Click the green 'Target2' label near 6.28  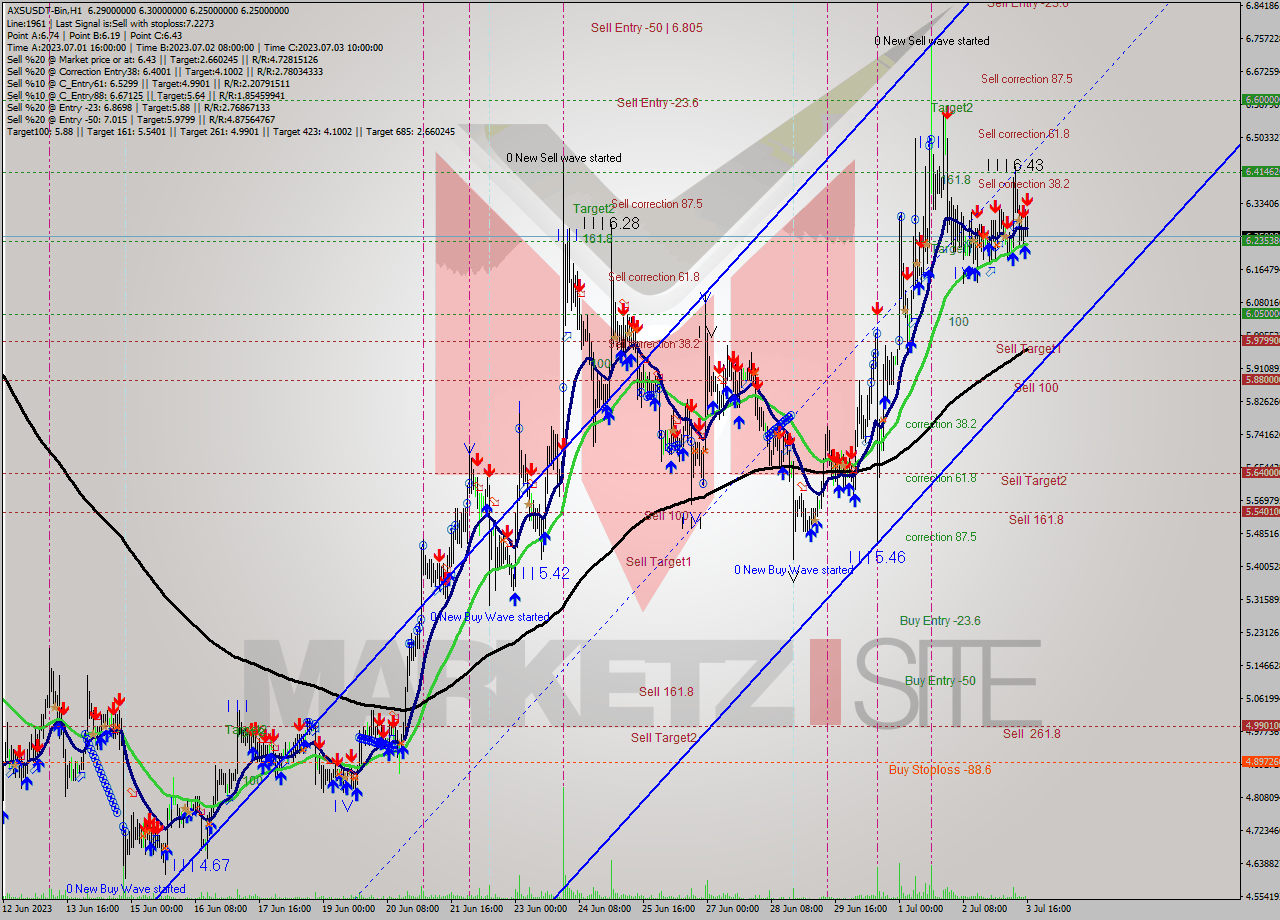(593, 209)
